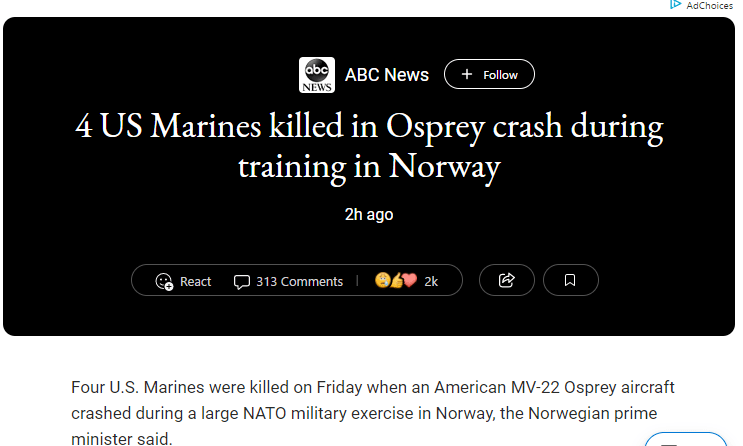743x446 pixels.
Task: Click the plus icon in the Follow button
Action: coord(466,75)
